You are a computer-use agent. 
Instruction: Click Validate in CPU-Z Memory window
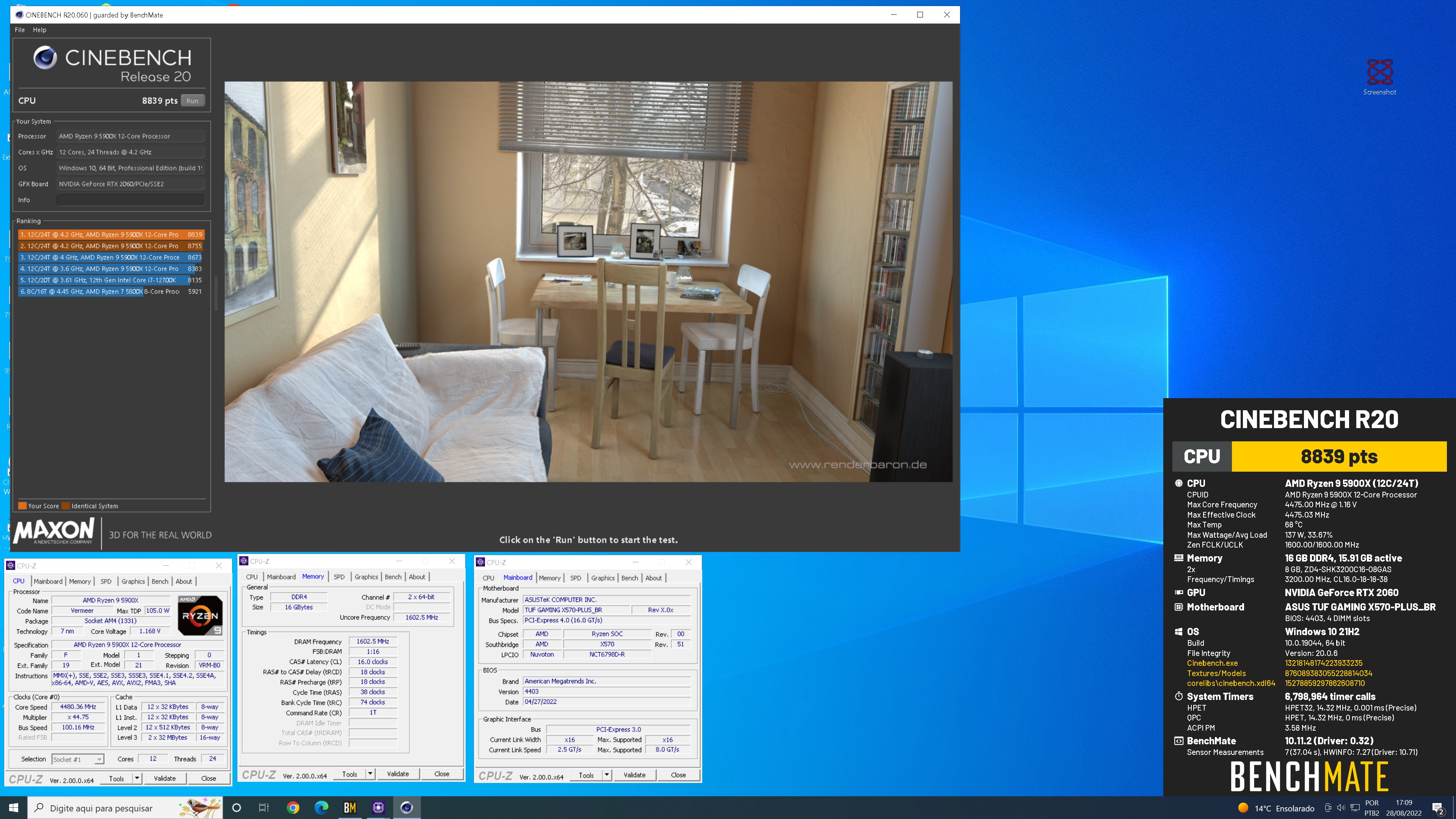[398, 774]
